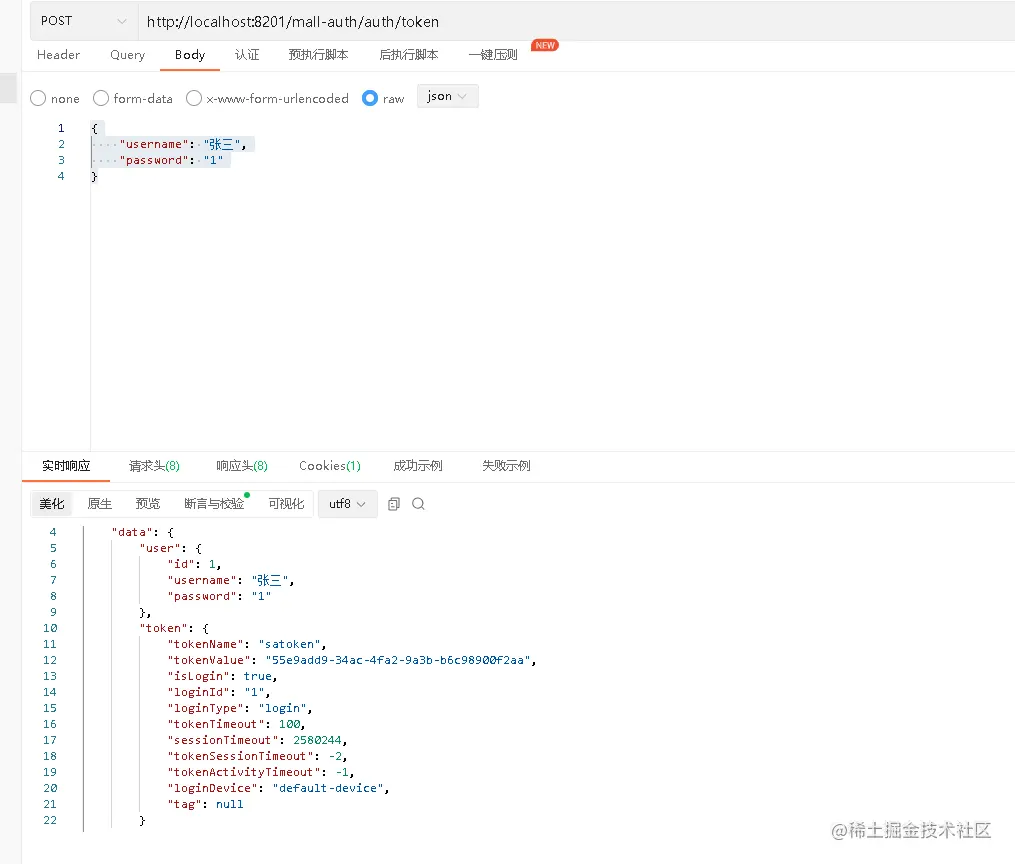Screen dimensions: 1015x864
Task: Switch to the Query tab
Action: pyautogui.click(x=128, y=55)
